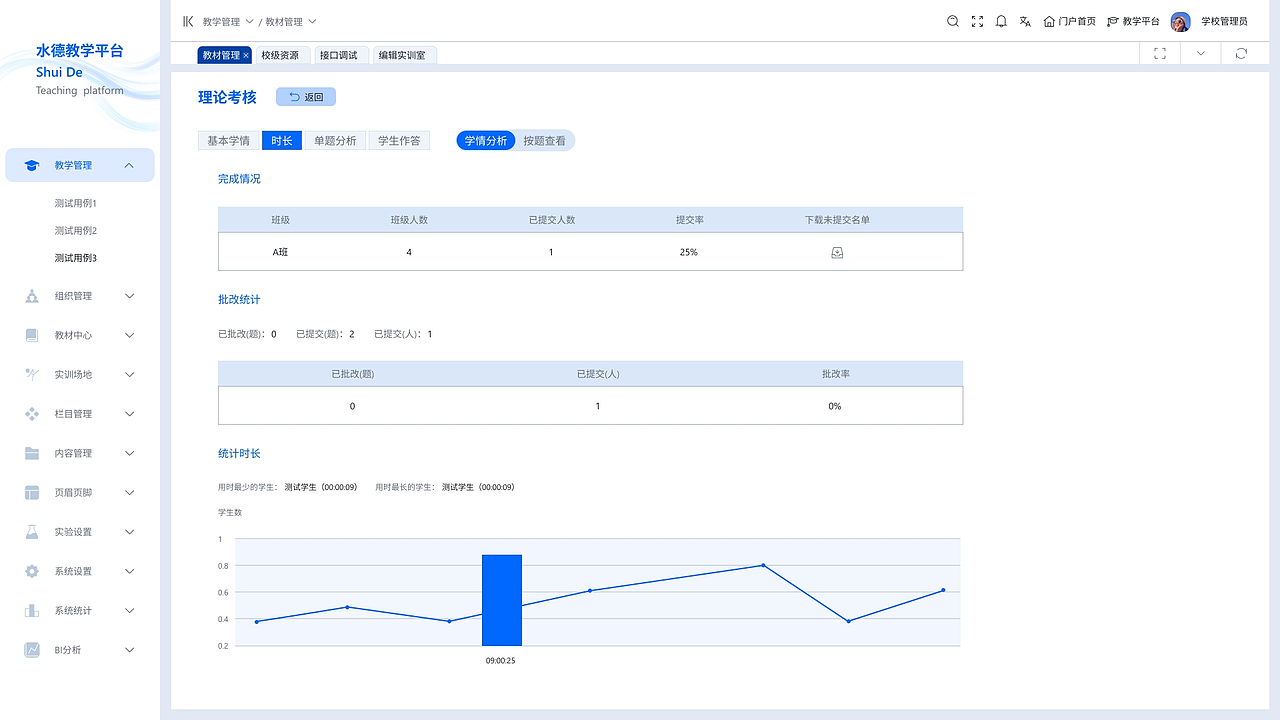Go to 门户首页

[x=1069, y=21]
